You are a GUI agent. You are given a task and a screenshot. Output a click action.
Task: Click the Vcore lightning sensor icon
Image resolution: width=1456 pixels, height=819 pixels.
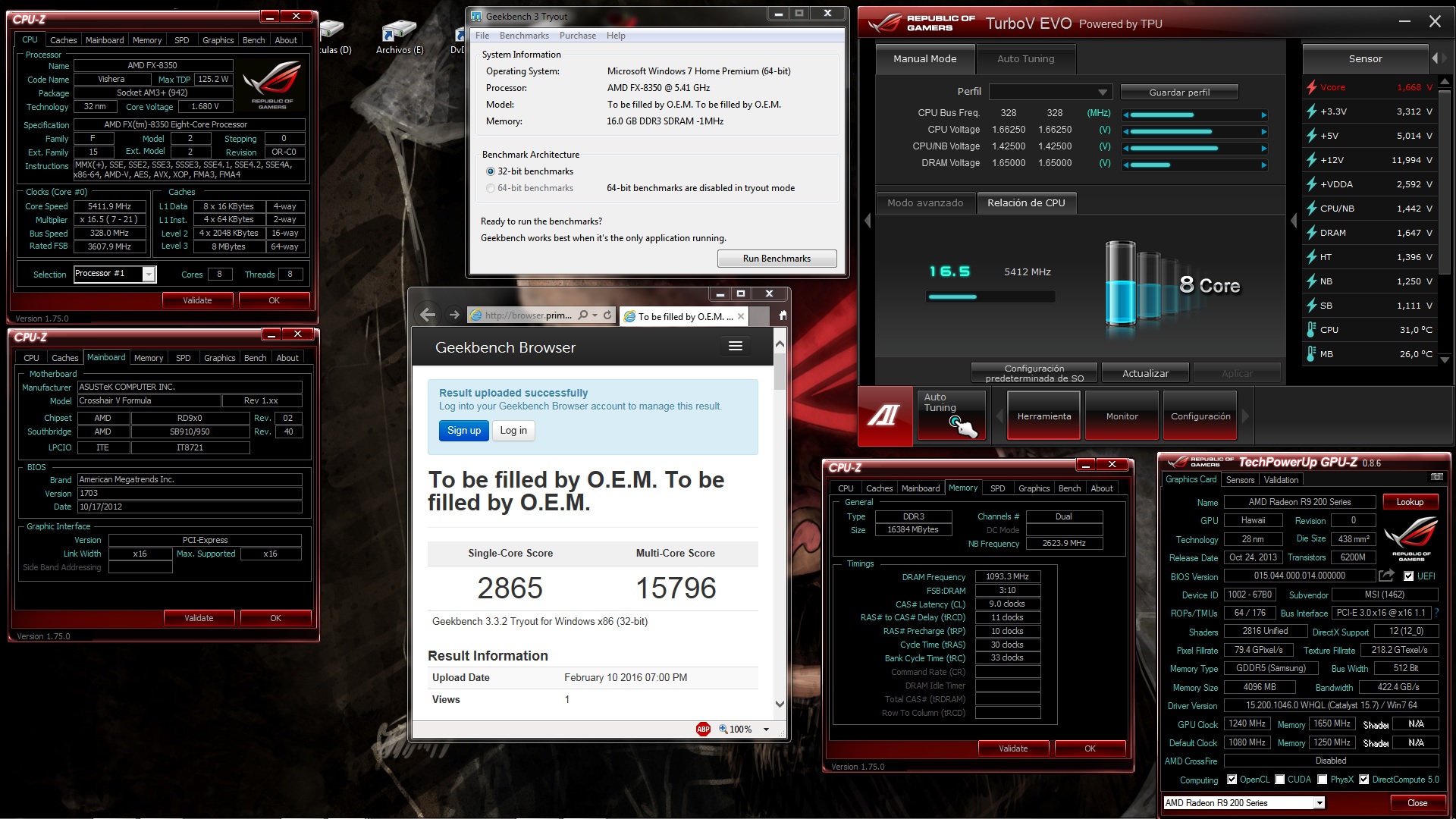pos(1311,87)
